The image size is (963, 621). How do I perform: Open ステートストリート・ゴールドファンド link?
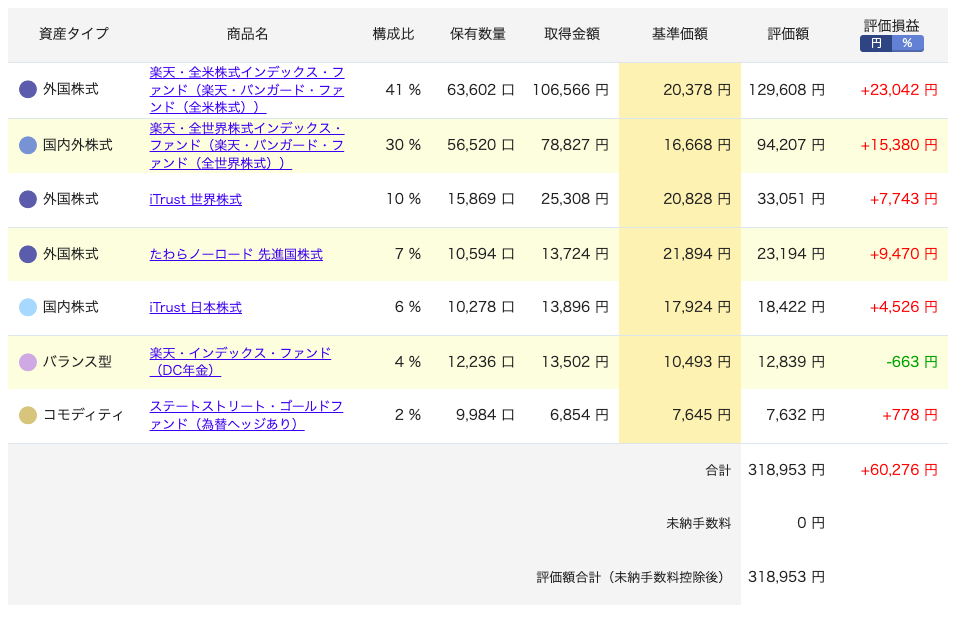point(246,415)
